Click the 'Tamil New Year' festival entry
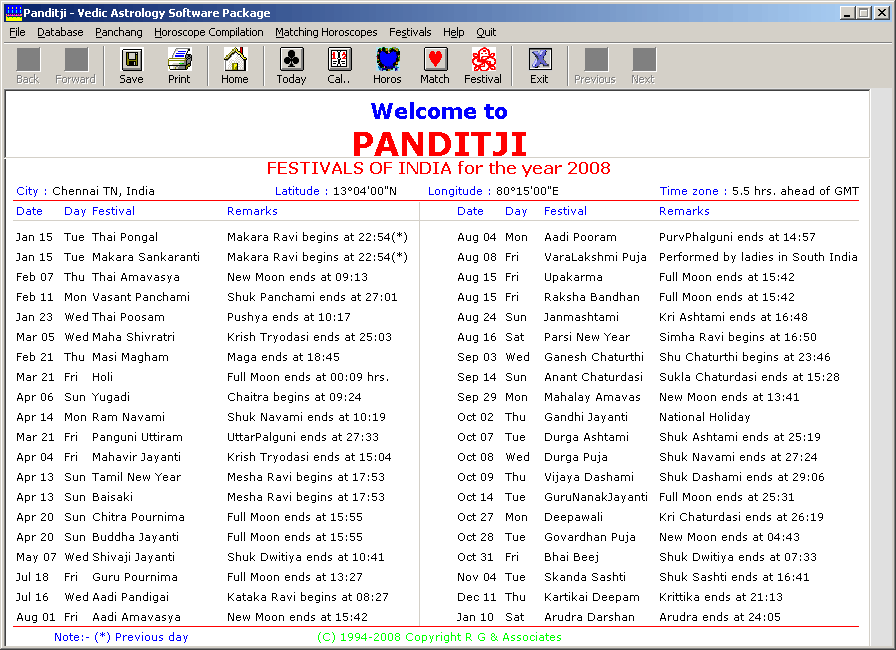 coord(137,477)
